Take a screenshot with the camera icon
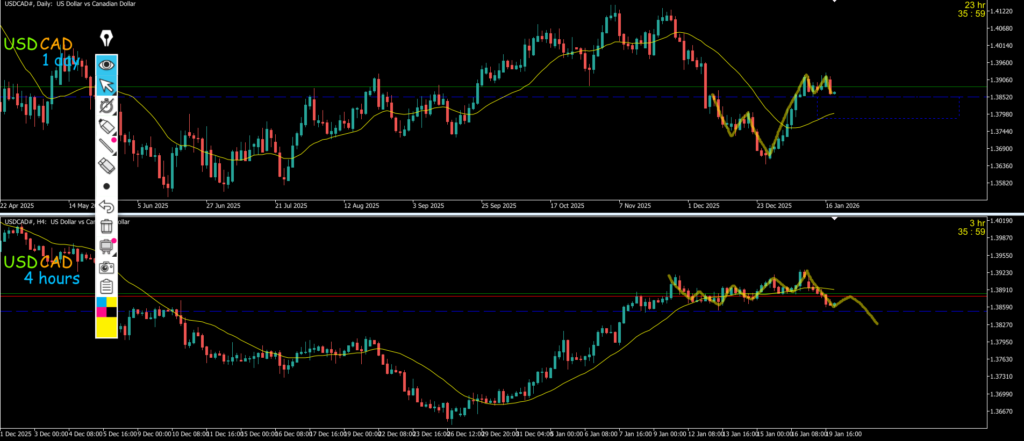The width and height of the screenshot is (1024, 441). click(x=106, y=267)
